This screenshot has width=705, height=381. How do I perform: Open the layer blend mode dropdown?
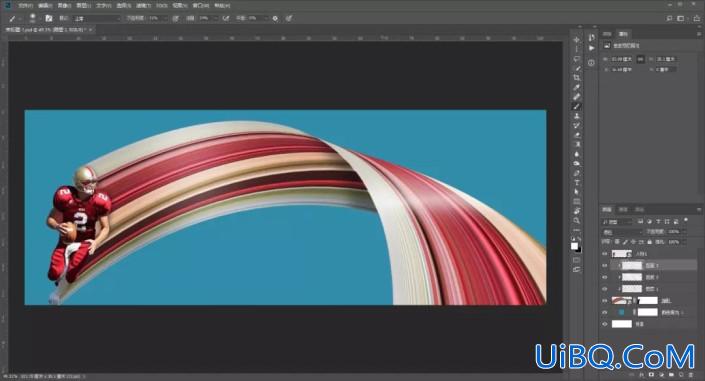coord(622,232)
